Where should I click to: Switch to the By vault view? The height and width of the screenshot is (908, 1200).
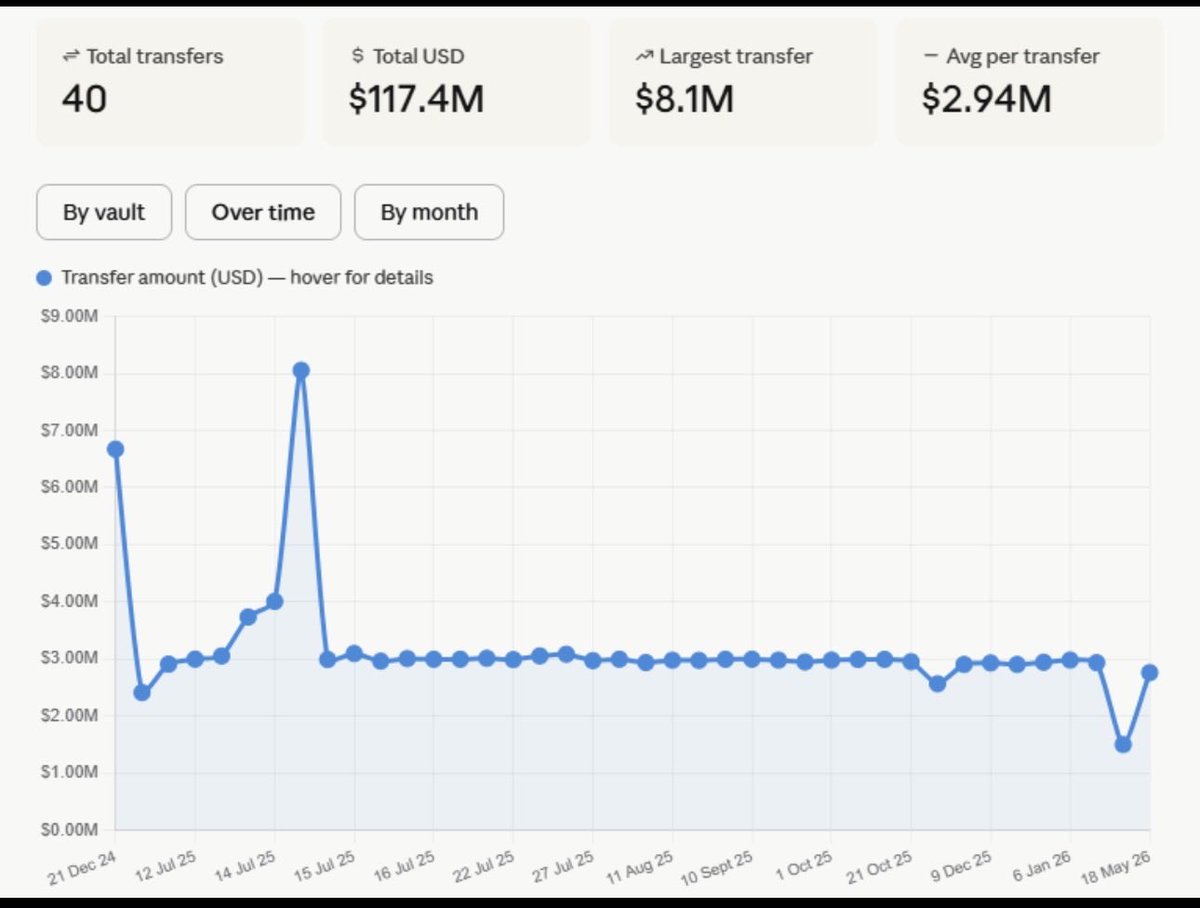point(104,212)
